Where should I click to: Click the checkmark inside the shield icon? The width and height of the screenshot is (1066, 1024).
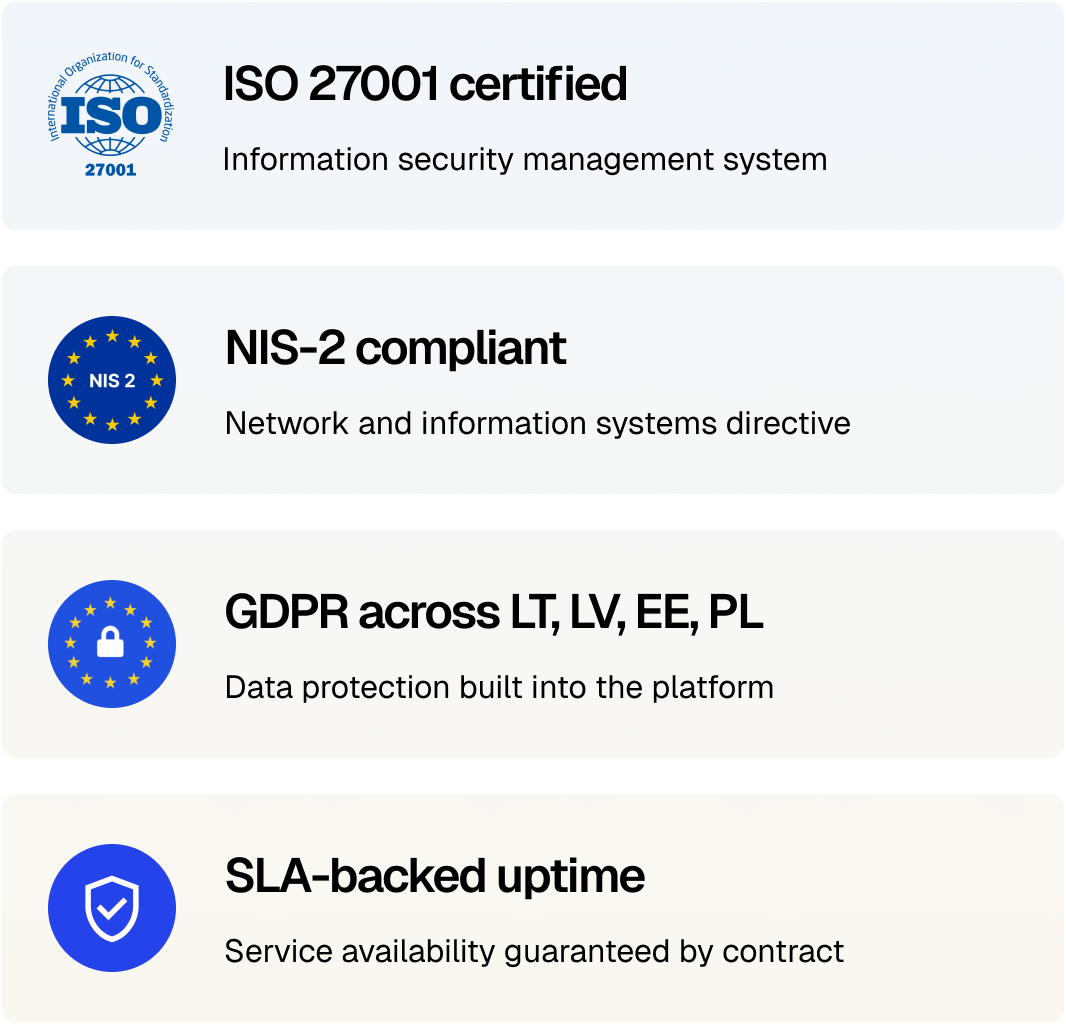[112, 908]
